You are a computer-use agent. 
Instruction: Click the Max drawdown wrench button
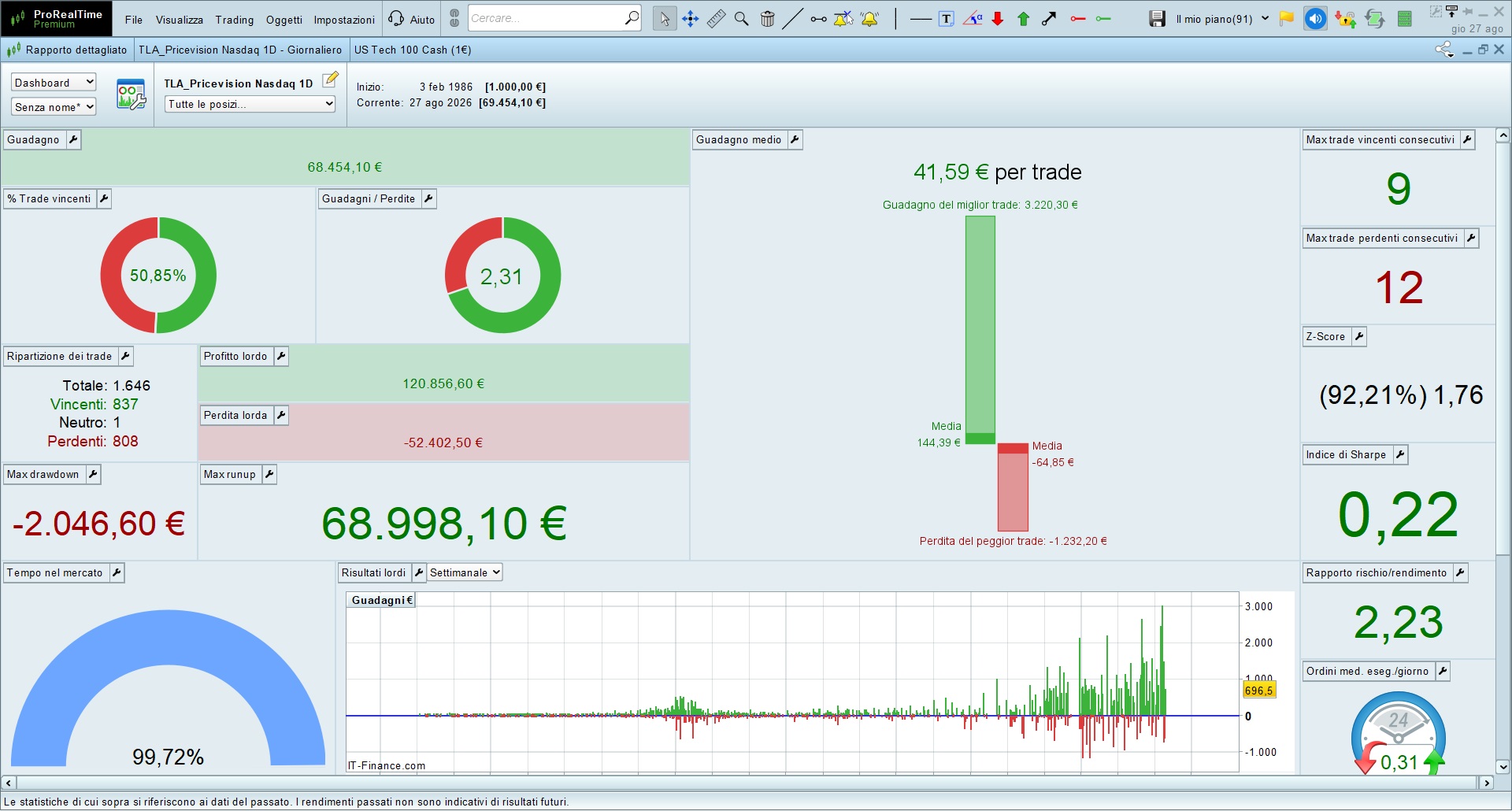(93, 474)
